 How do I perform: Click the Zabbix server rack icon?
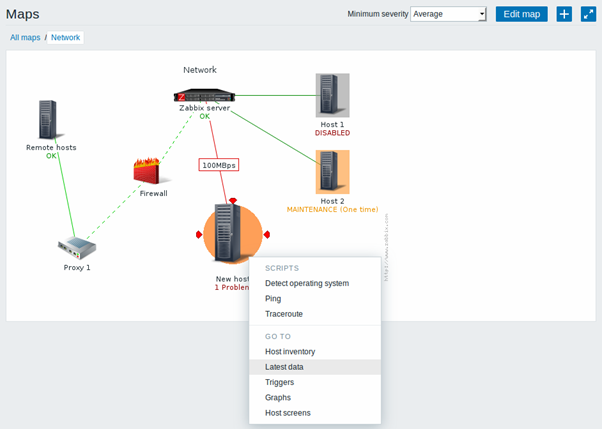(x=204, y=95)
